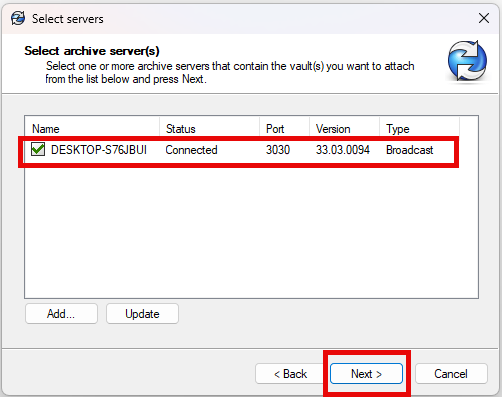Sort servers by the Status column
The image size is (502, 397).
pyautogui.click(x=209, y=129)
